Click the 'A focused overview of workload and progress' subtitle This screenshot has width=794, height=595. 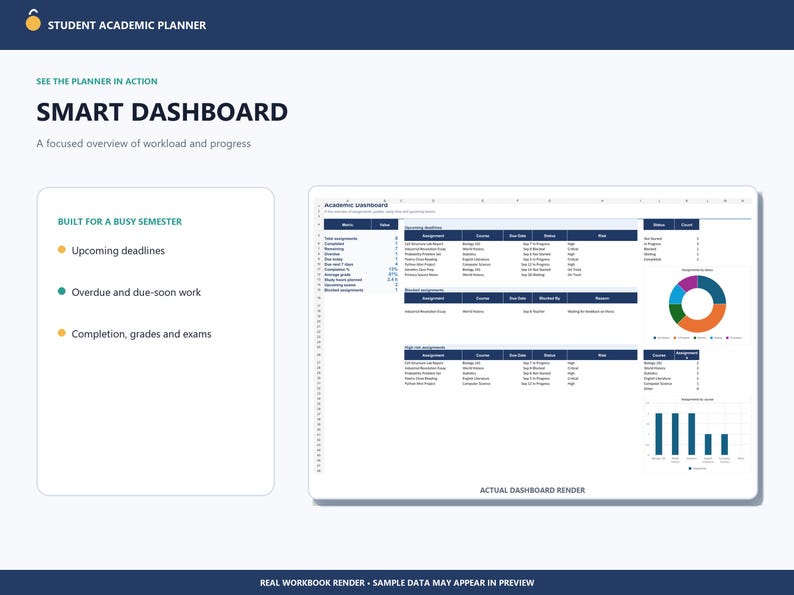point(143,143)
